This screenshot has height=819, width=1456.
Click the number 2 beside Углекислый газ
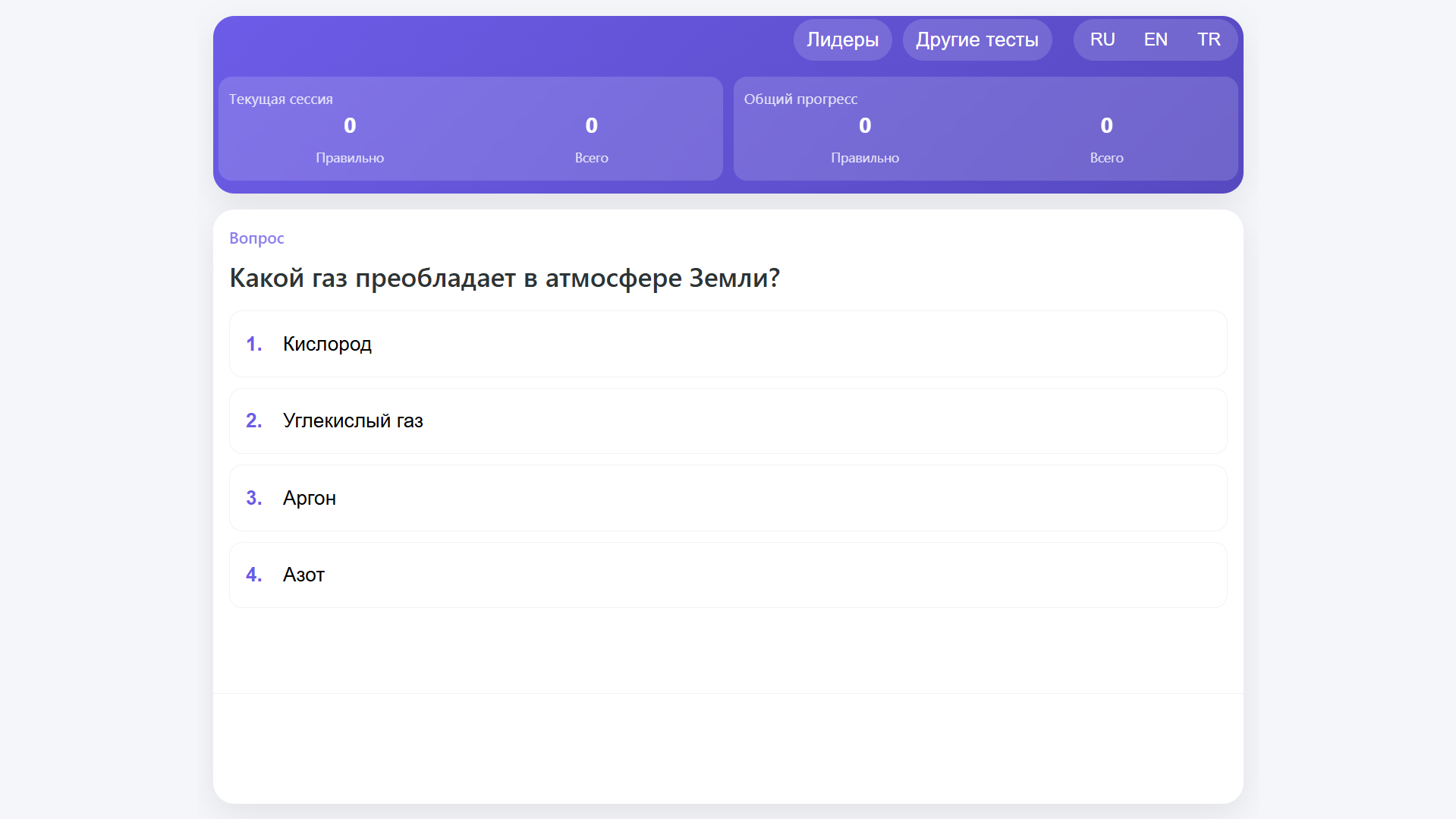253,421
